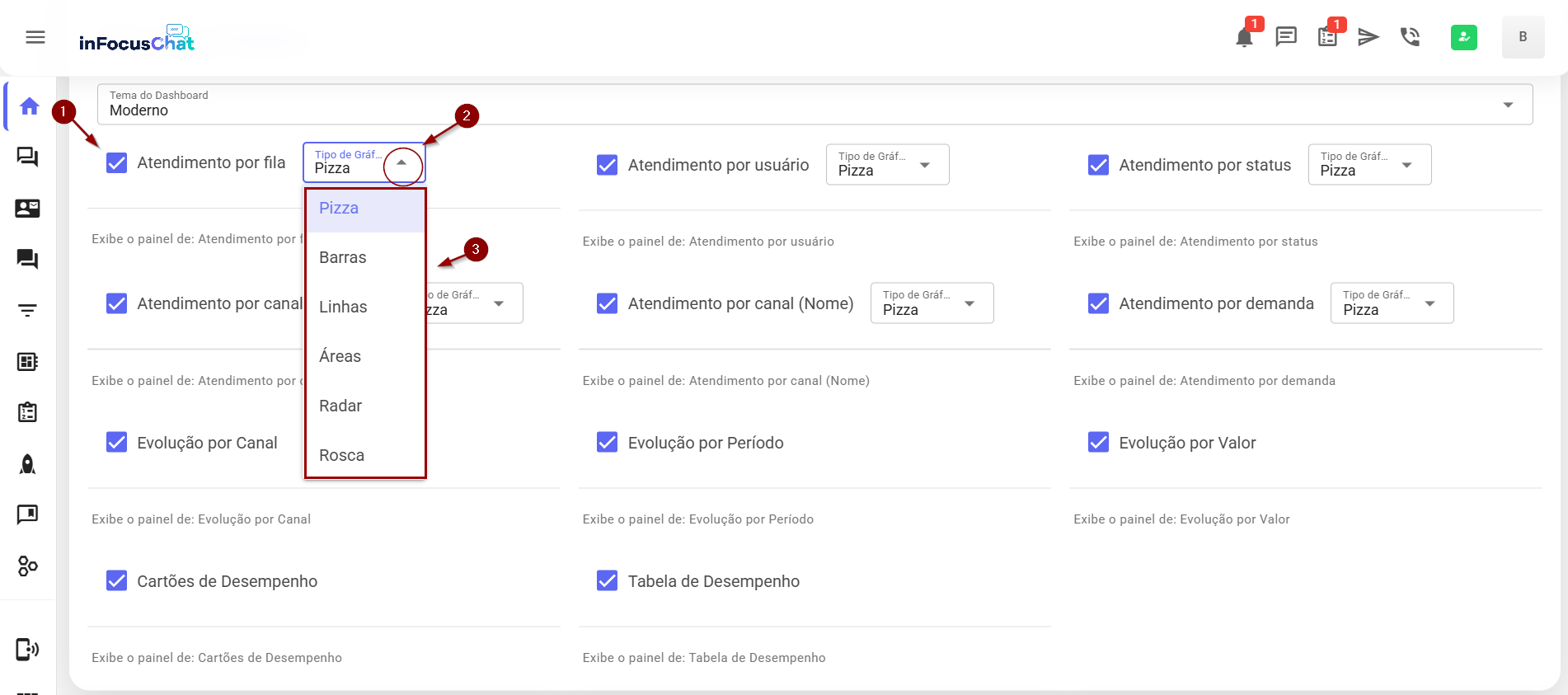The image size is (1568, 695).
Task: Click the paper plane send icon
Action: click(x=1368, y=36)
